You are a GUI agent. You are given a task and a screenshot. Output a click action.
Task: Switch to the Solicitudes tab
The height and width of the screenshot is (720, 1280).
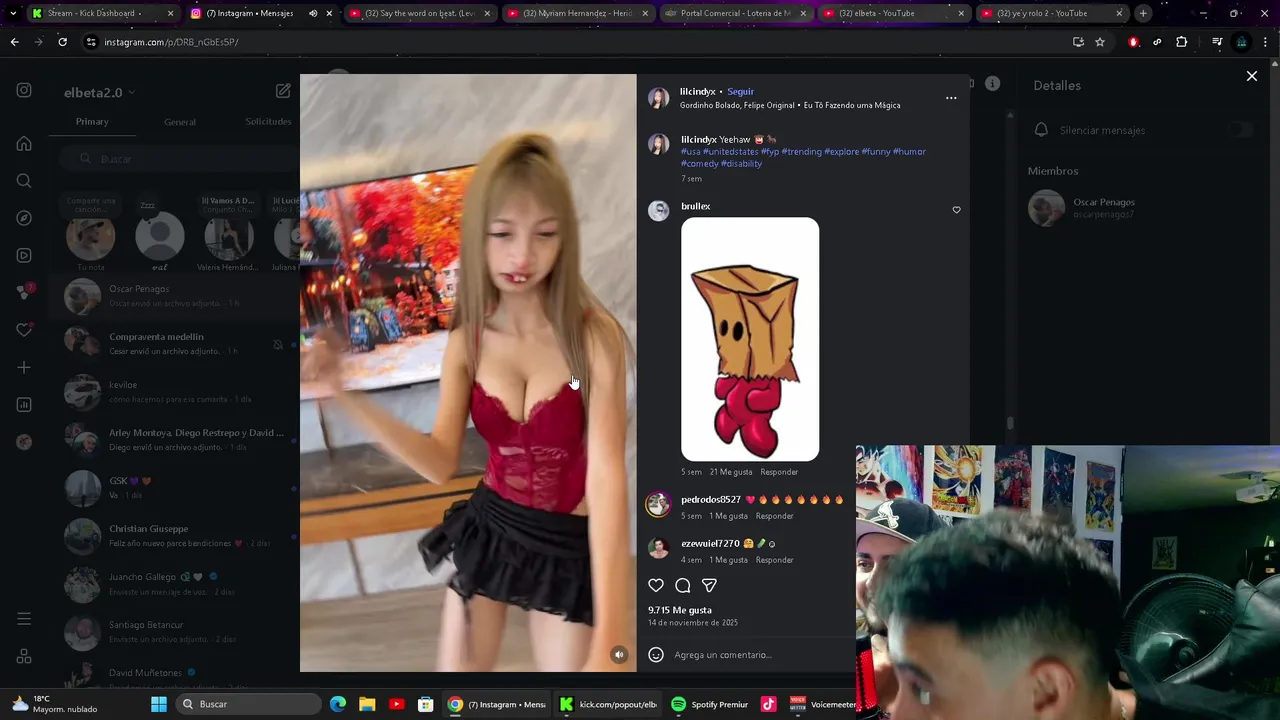[x=268, y=122]
